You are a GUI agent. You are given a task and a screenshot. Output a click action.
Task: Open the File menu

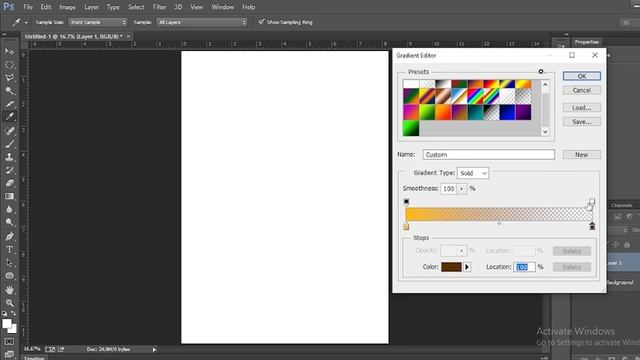(28, 7)
